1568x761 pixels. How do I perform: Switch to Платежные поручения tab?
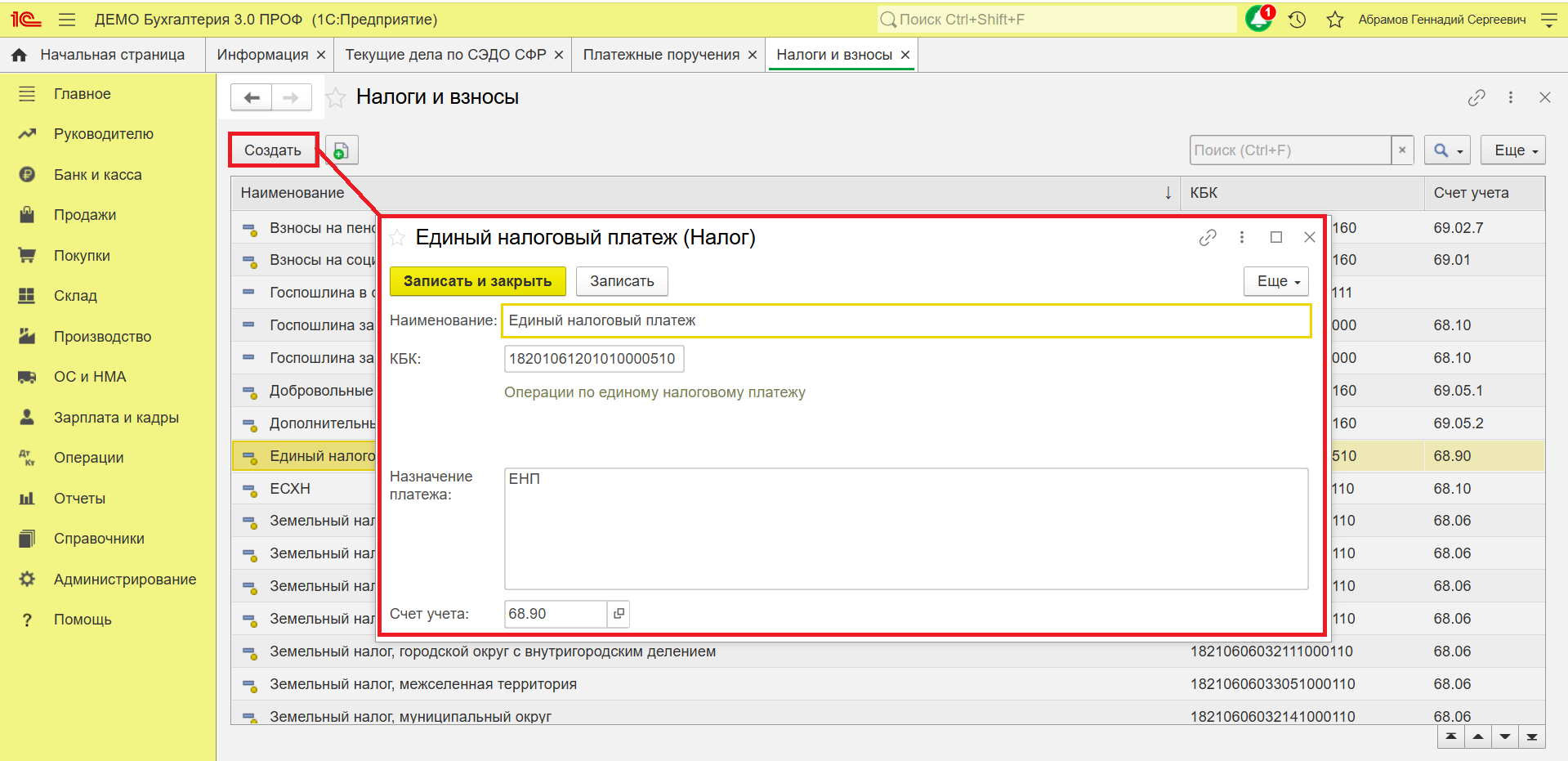click(x=661, y=55)
